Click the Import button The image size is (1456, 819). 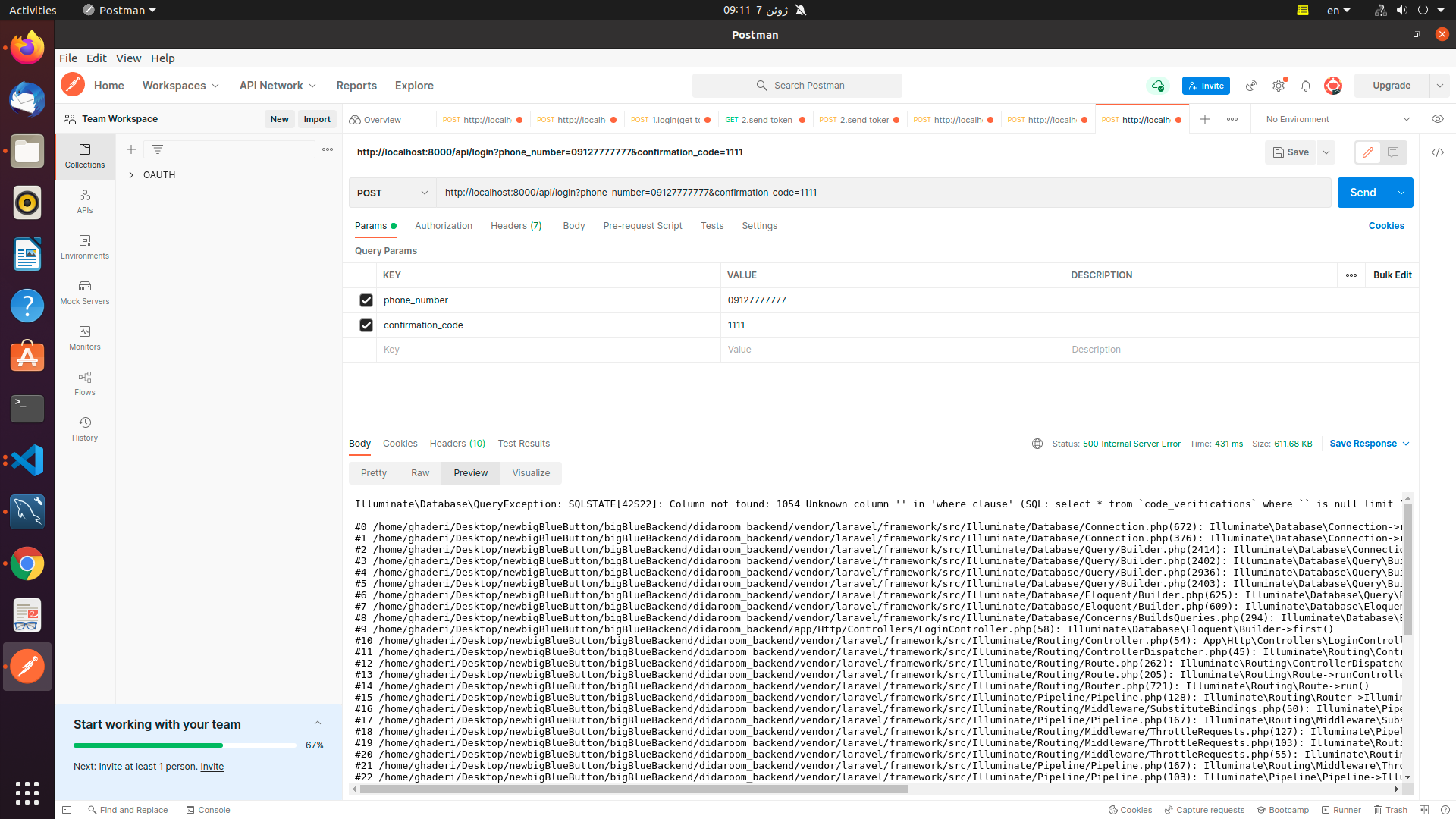click(x=317, y=119)
